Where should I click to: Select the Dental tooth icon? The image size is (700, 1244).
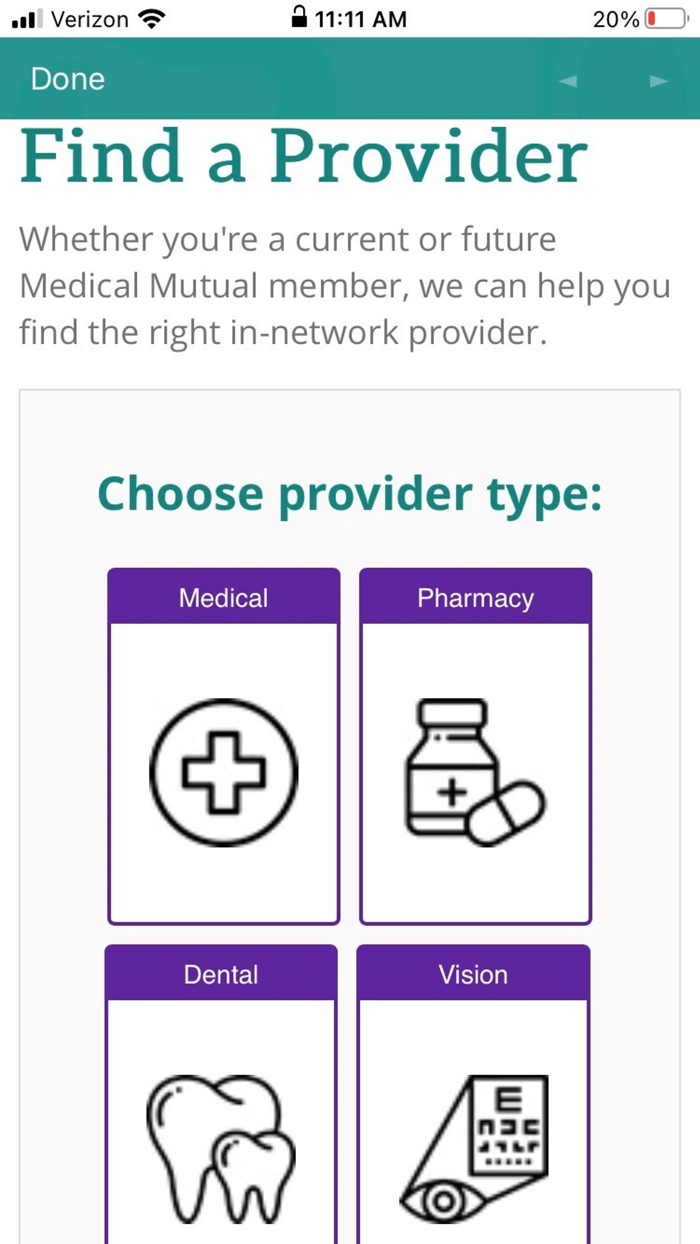[x=220, y=1140]
